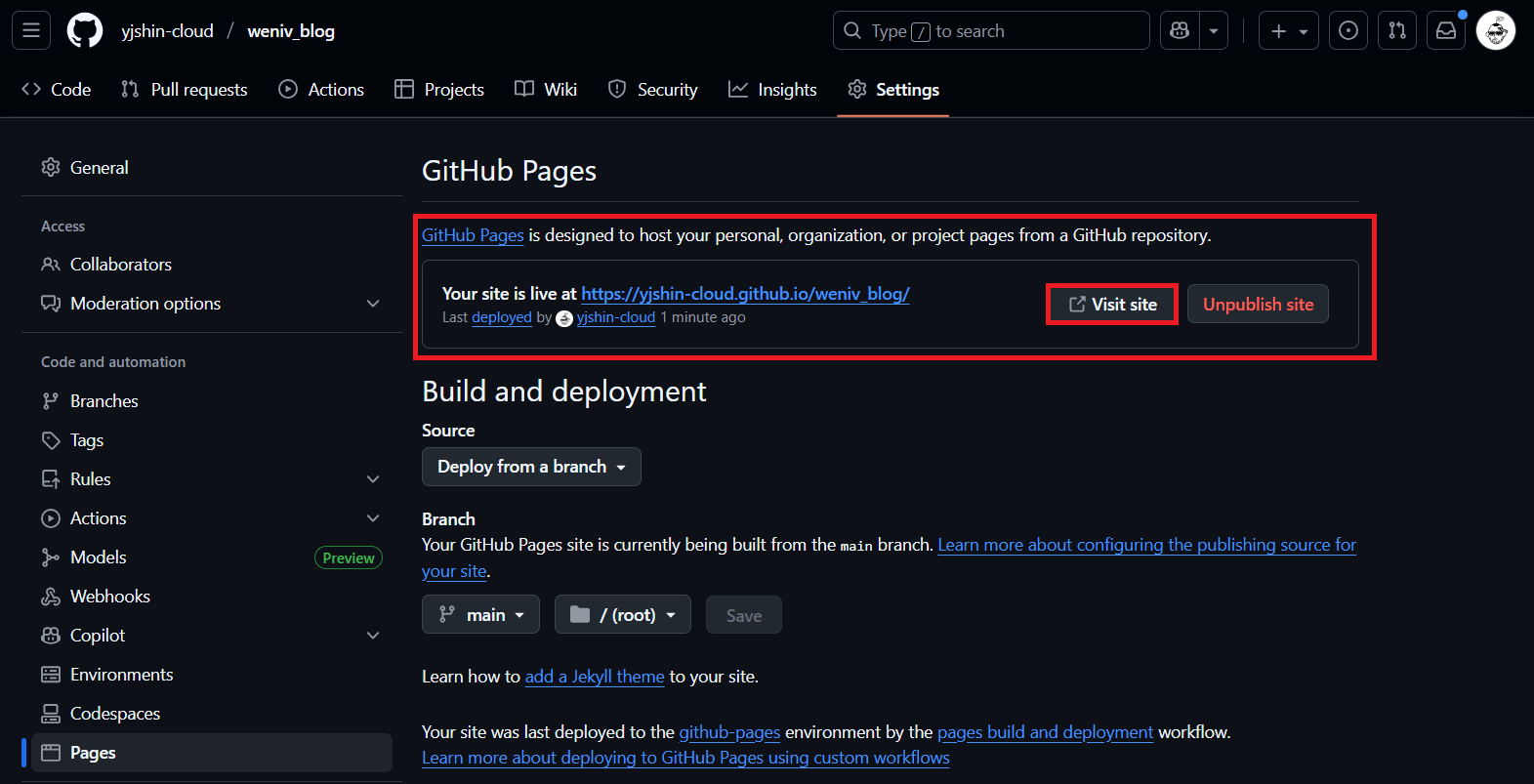Open the github-pages environment link

tap(729, 732)
